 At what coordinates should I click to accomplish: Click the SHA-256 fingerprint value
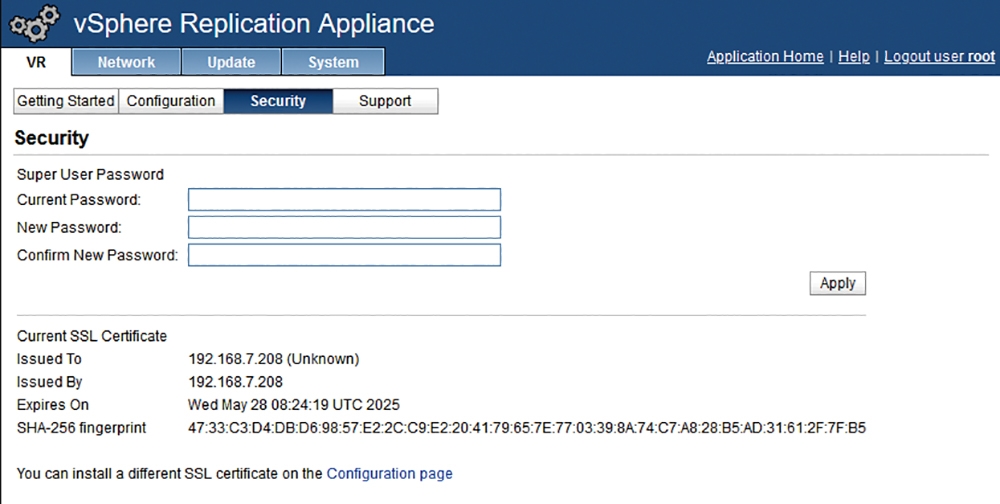click(527, 427)
